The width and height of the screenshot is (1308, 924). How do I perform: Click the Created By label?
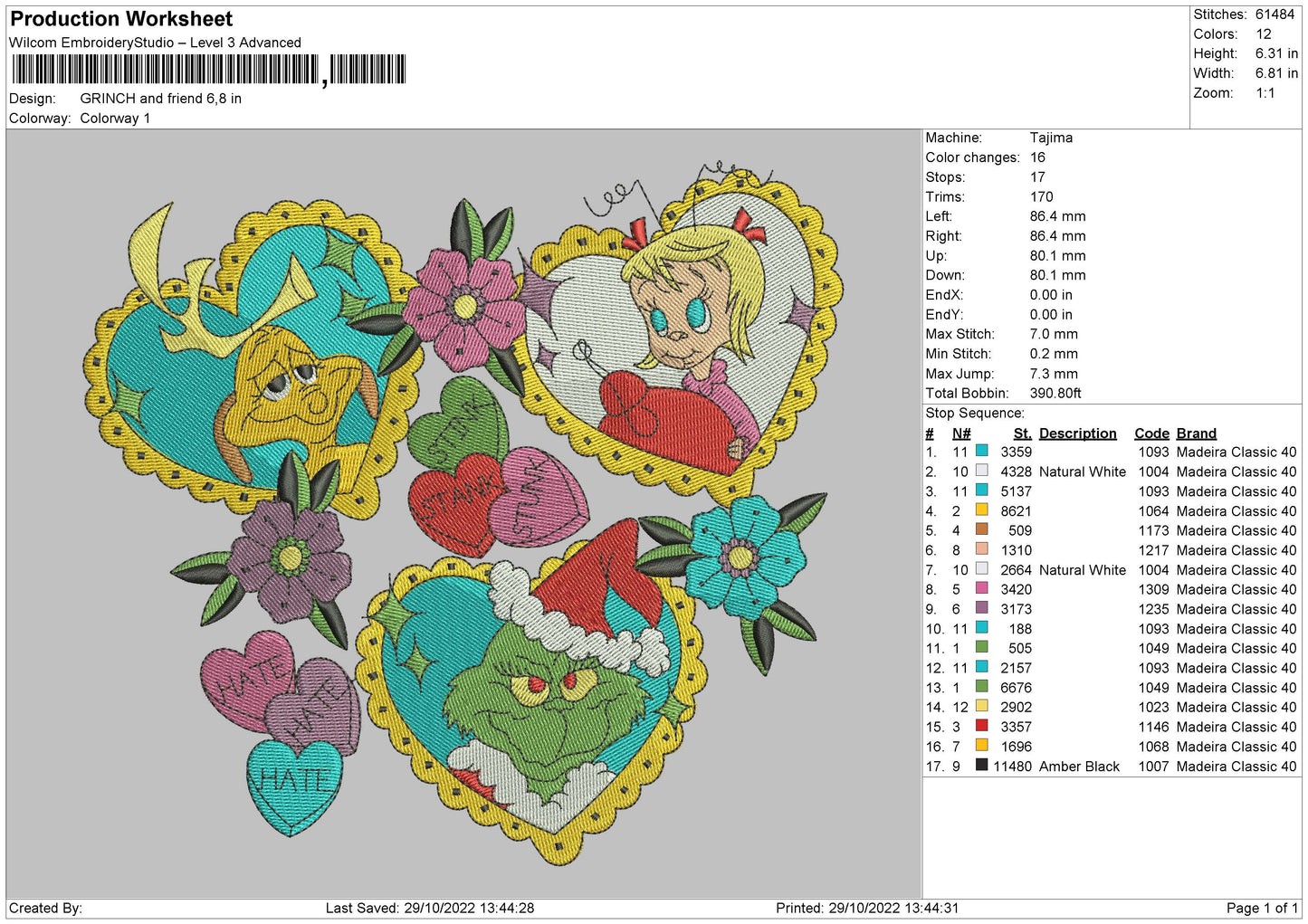(x=45, y=909)
